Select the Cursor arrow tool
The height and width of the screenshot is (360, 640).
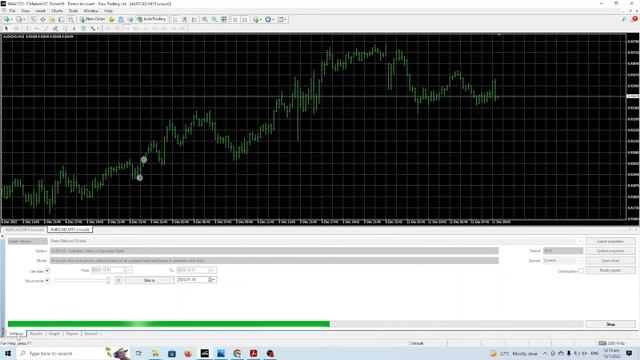click(x=6, y=29)
